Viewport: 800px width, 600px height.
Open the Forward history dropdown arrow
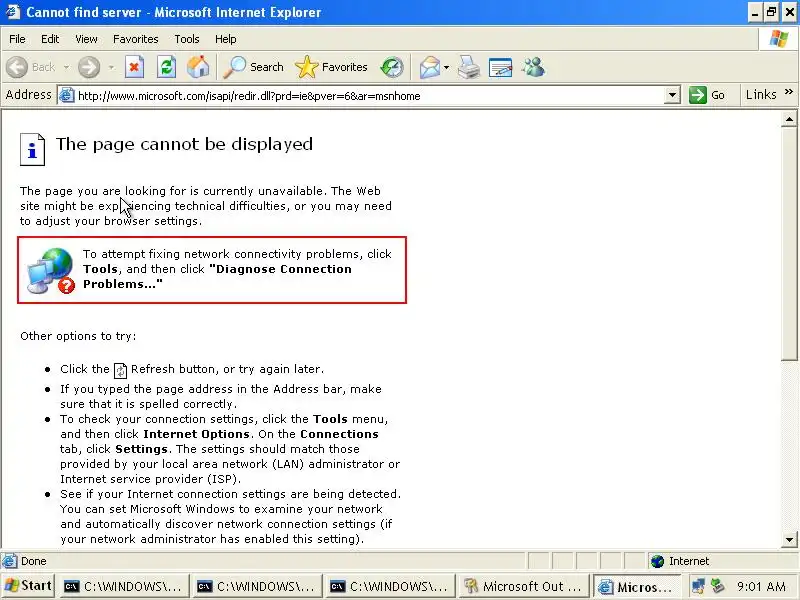point(111,67)
